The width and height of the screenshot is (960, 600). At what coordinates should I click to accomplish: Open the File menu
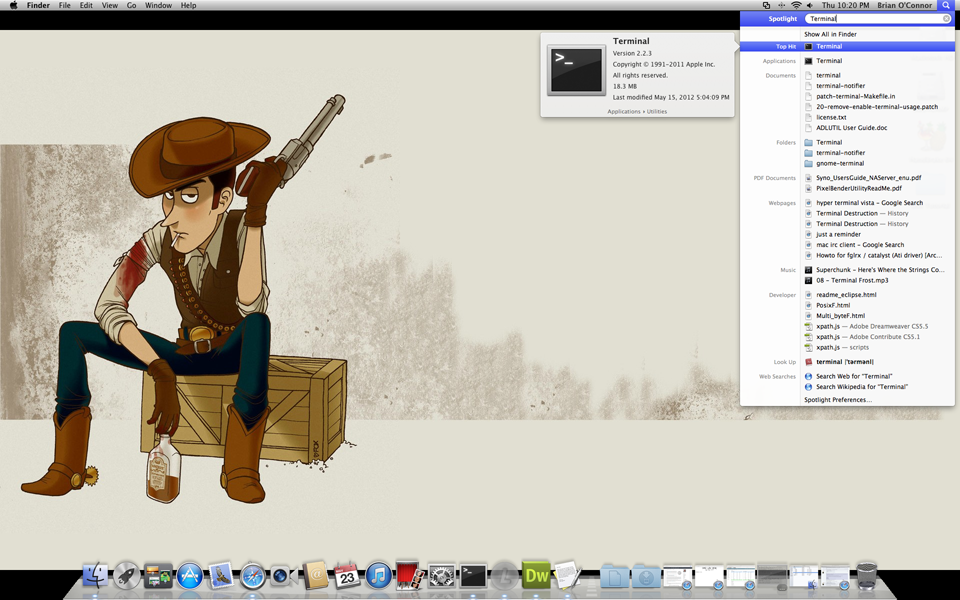pyautogui.click(x=64, y=5)
